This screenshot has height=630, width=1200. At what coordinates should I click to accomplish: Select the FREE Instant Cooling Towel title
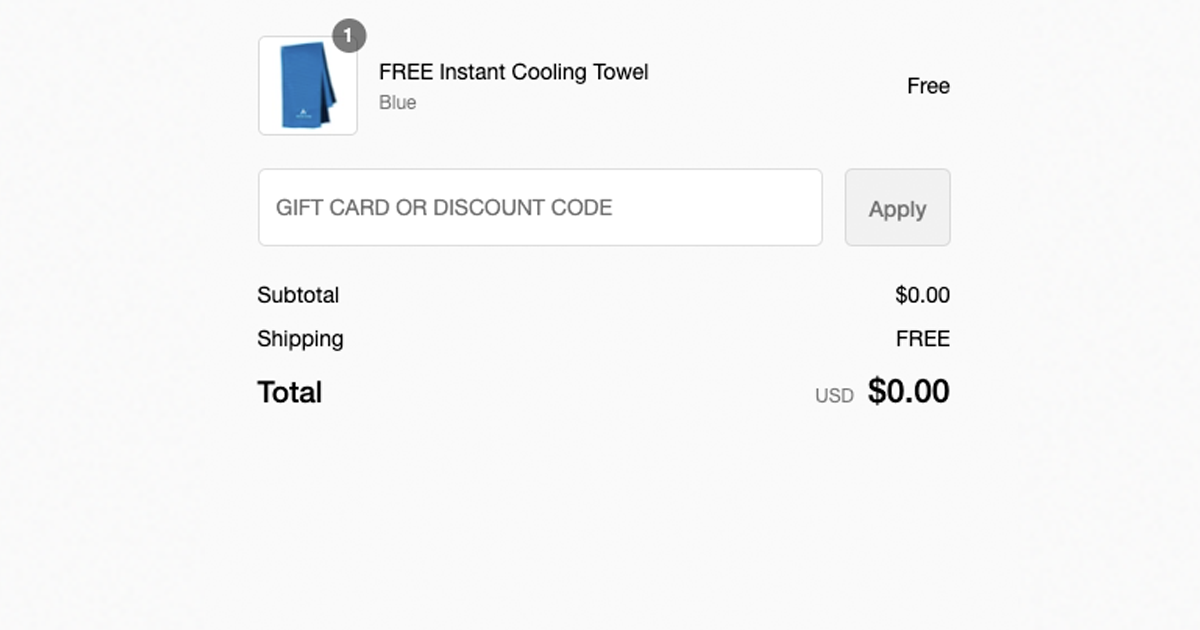tap(513, 72)
